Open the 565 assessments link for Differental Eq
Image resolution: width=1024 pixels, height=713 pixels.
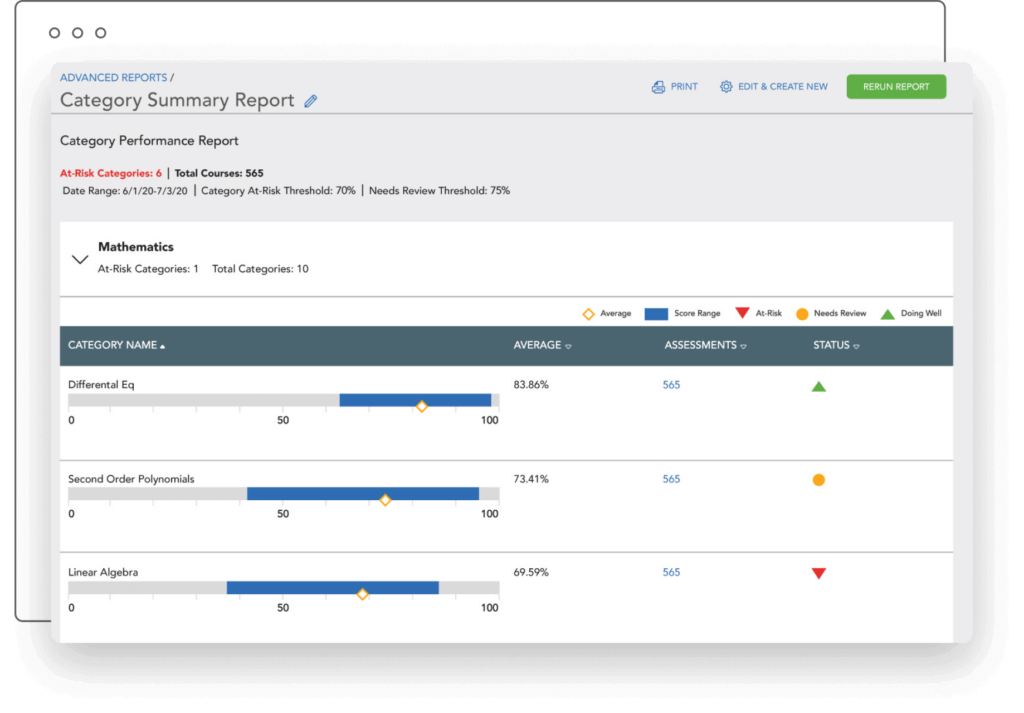click(671, 386)
